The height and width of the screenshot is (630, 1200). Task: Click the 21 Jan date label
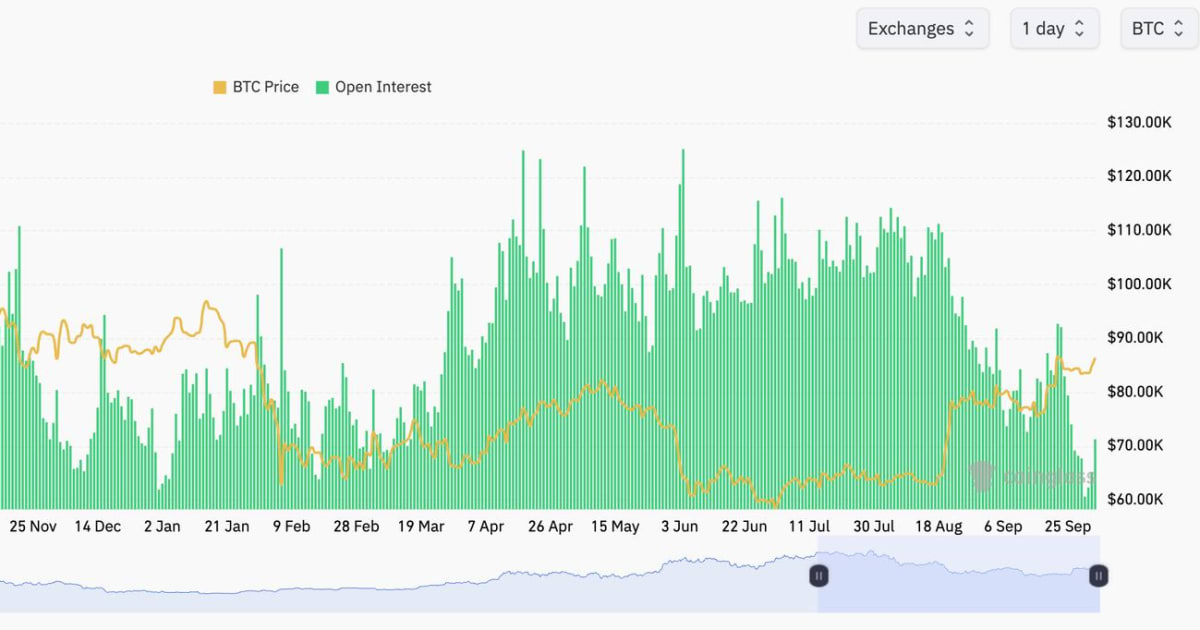point(226,526)
